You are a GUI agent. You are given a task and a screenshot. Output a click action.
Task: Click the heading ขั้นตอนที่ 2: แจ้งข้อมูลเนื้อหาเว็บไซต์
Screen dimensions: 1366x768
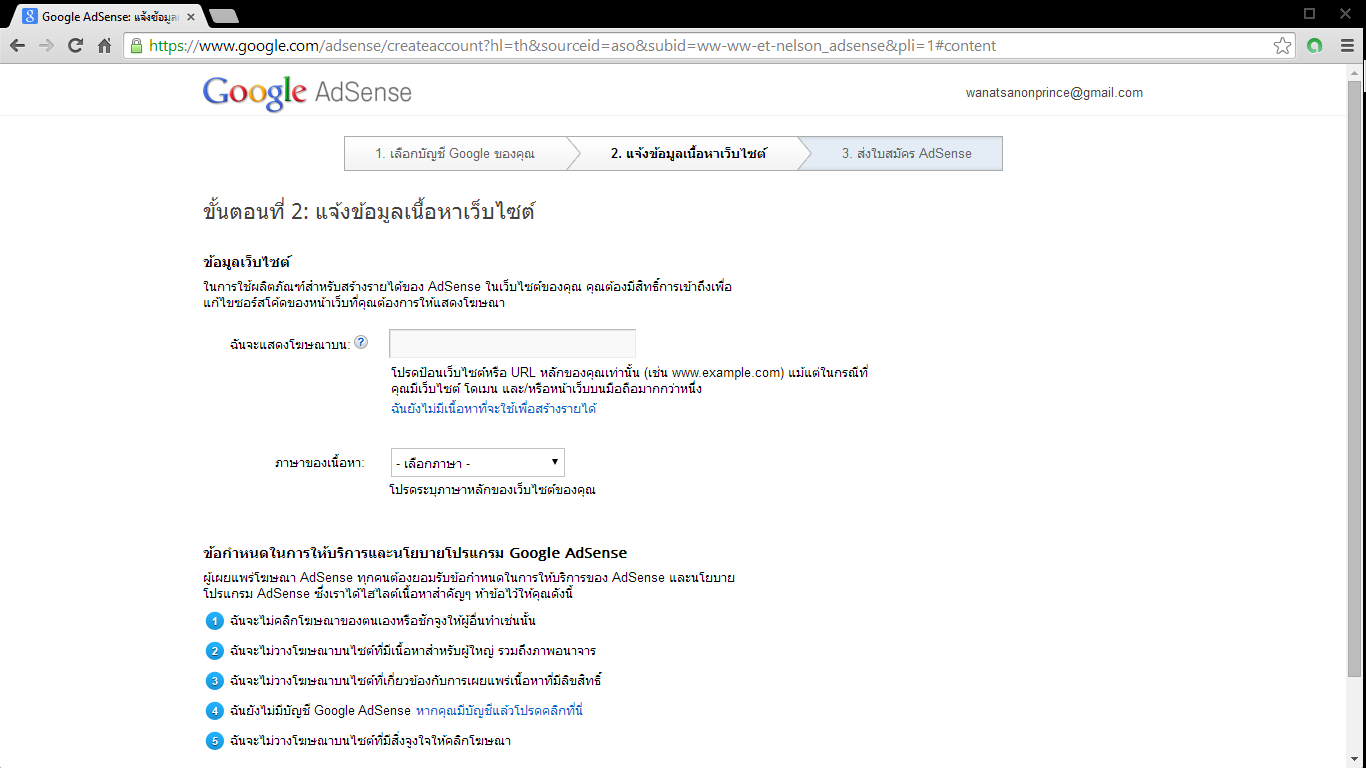369,212
